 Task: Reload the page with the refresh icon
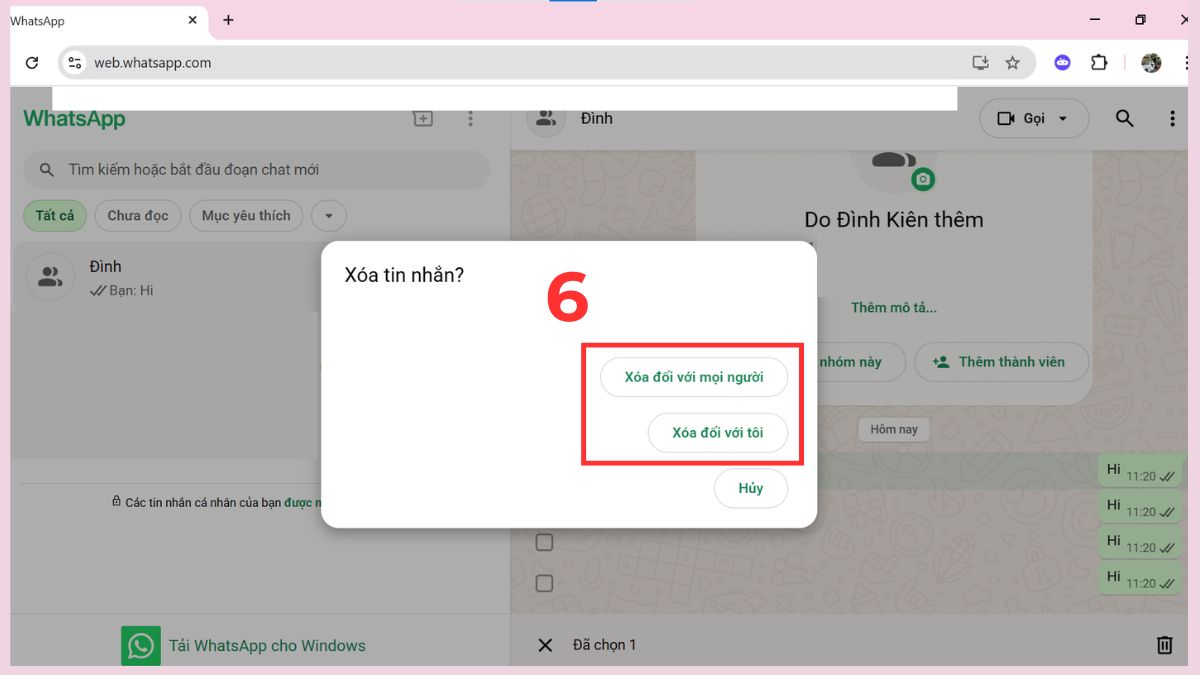pyautogui.click(x=31, y=62)
